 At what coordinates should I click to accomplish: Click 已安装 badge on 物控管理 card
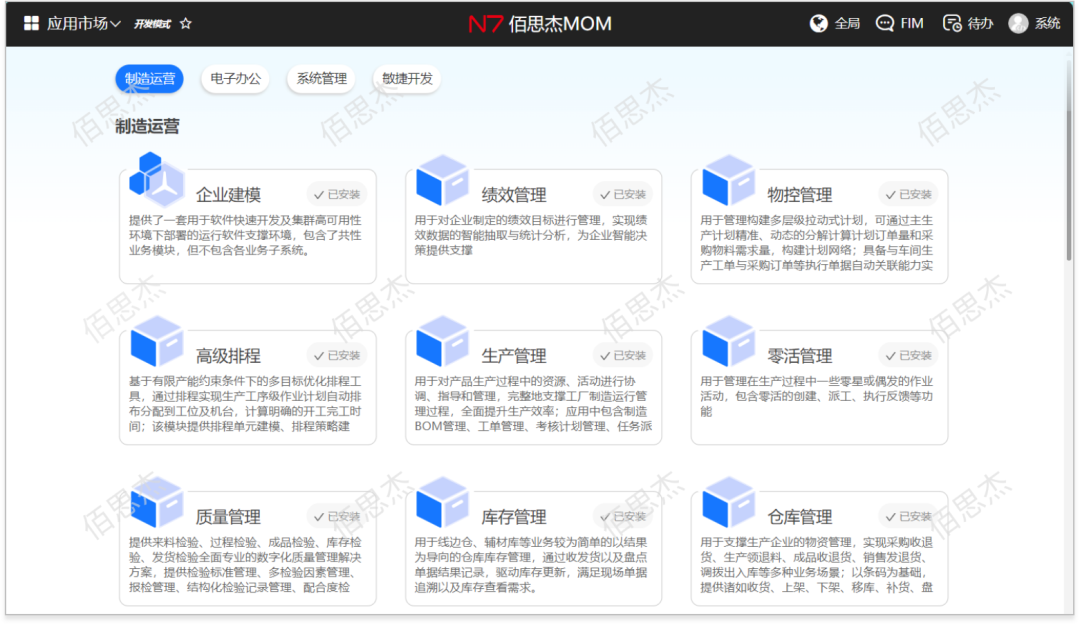tap(908, 195)
